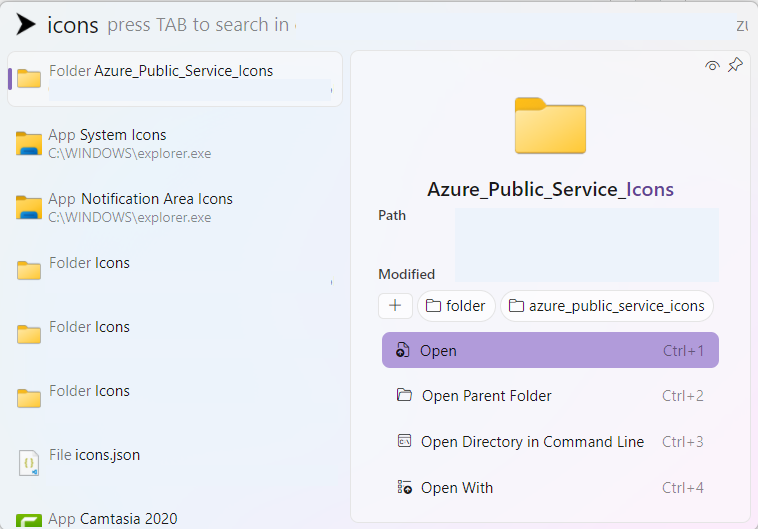
Task: Choose Open Parent Folder action
Action: coord(550,396)
